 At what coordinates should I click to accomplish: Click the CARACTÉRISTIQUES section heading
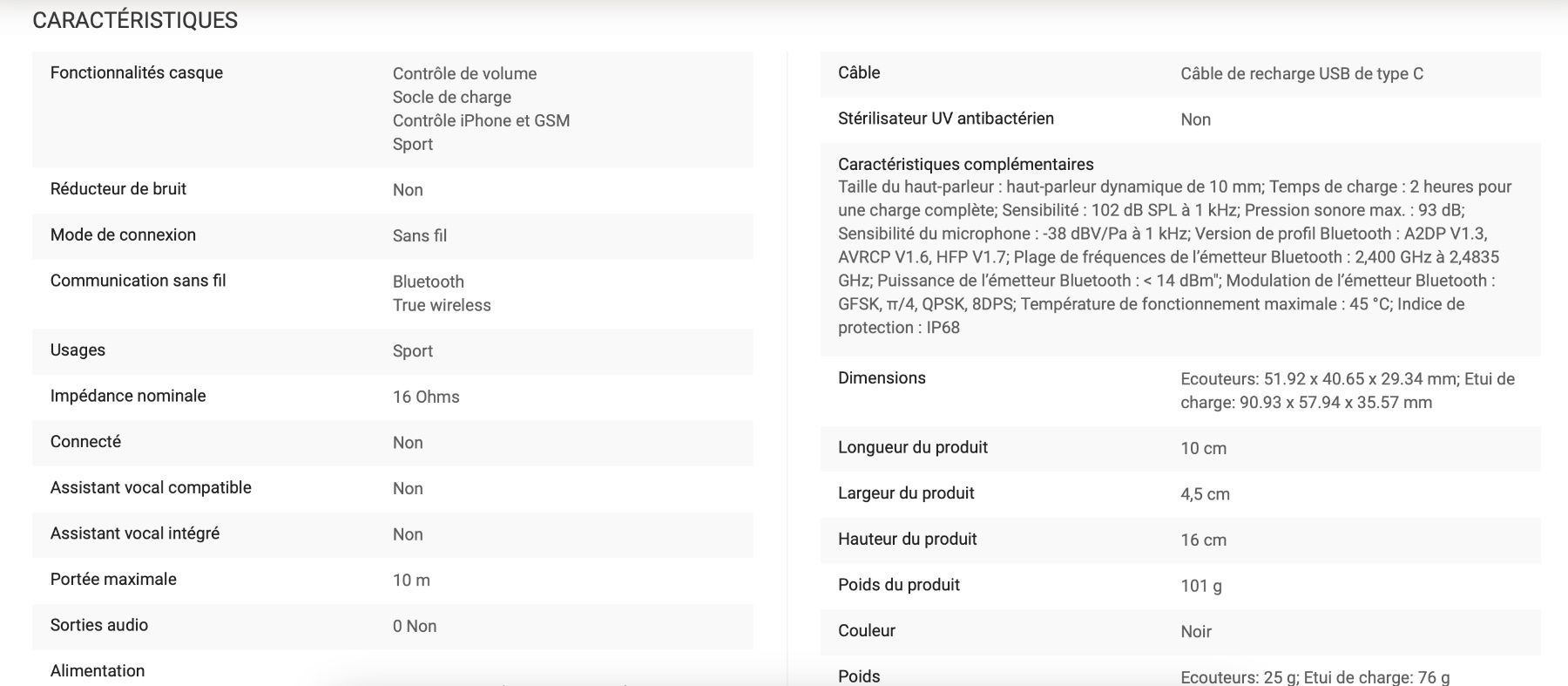pyautogui.click(x=135, y=20)
